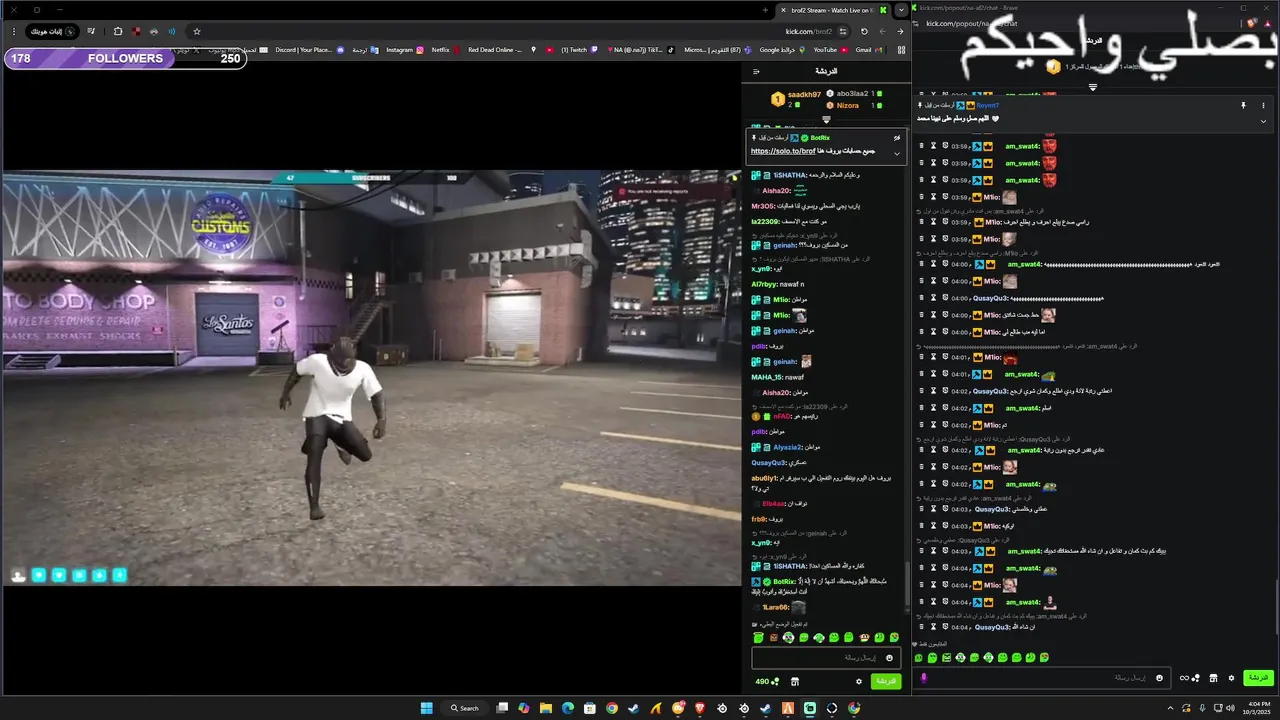Screen dimensions: 1280x720
Task: Click microphone icon in popout input
Action: [924, 678]
